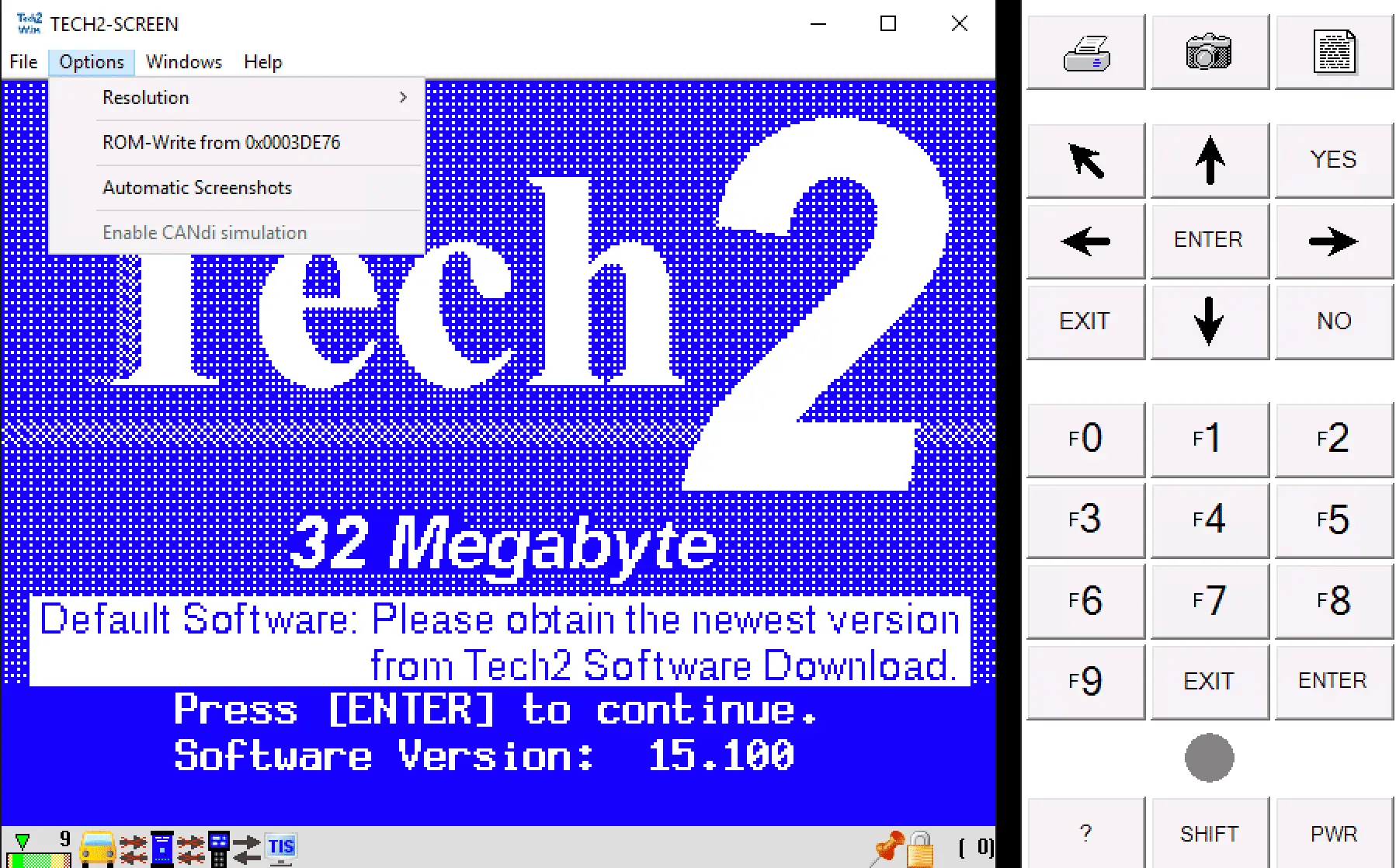
Task: Click the document page icon button
Action: 1334,52
